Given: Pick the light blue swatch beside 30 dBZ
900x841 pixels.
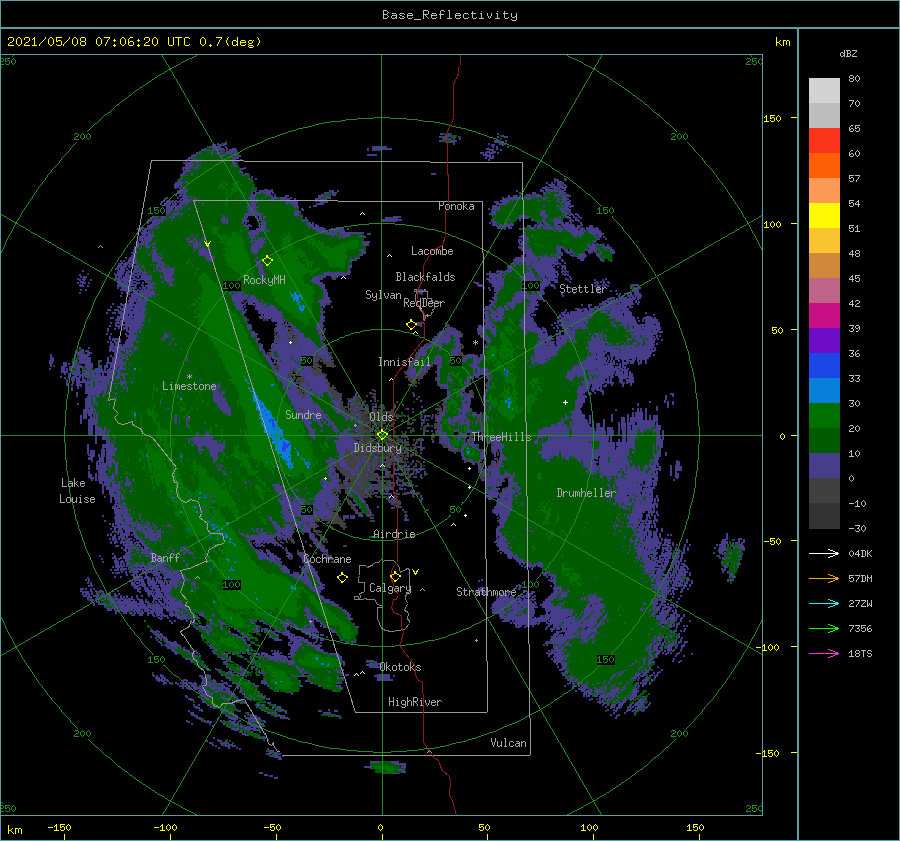Looking at the screenshot, I should 824,391.
